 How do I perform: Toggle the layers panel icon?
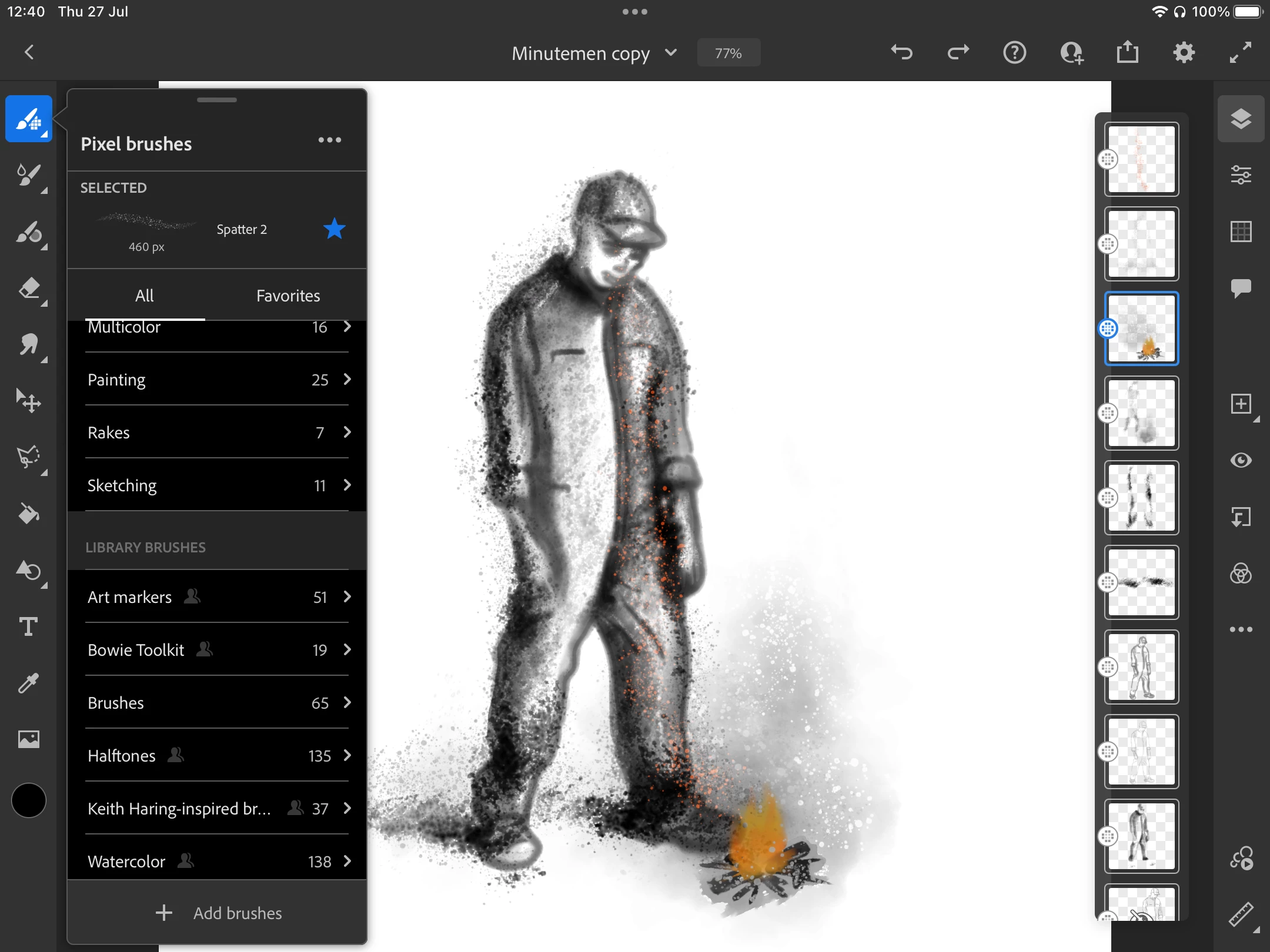(x=1241, y=119)
